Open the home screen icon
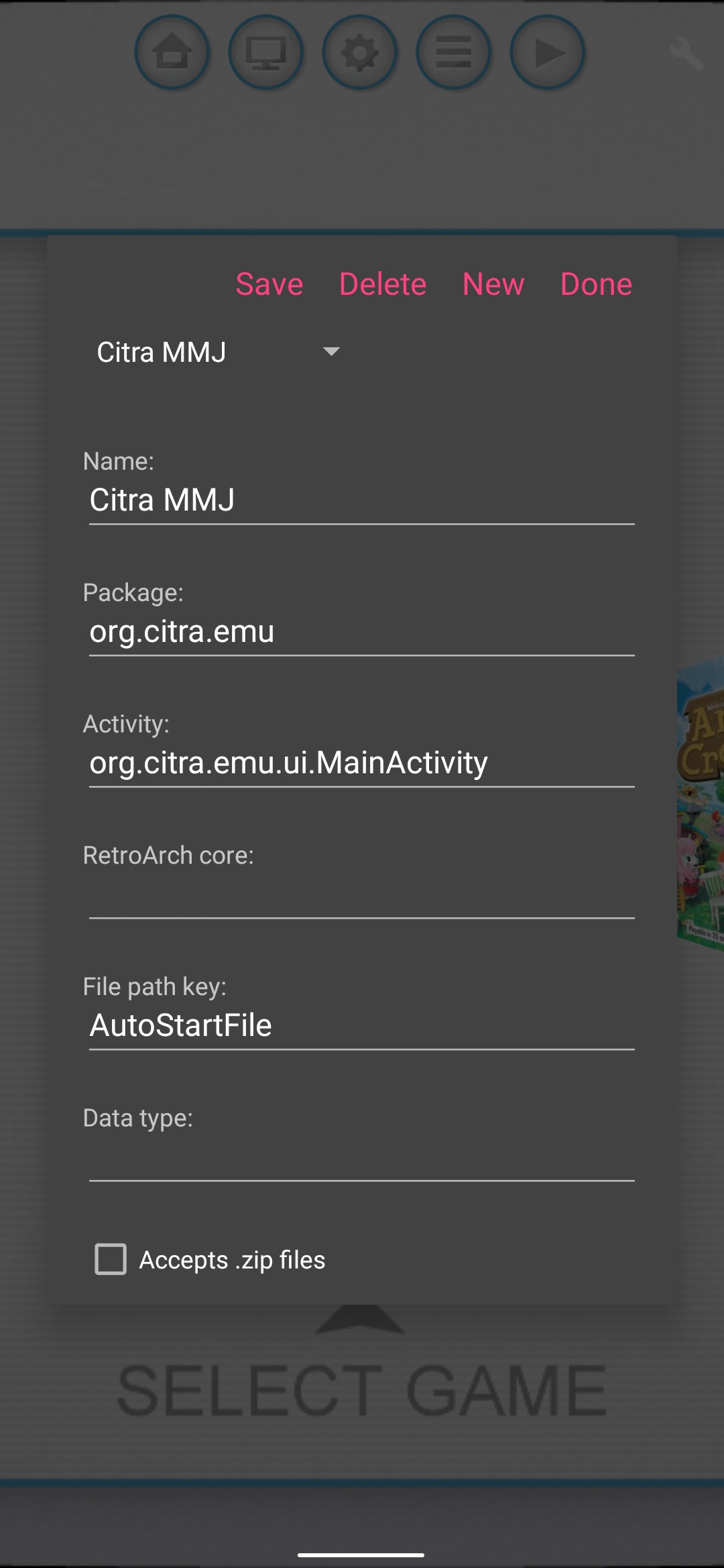This screenshot has height=1568, width=724. click(173, 53)
